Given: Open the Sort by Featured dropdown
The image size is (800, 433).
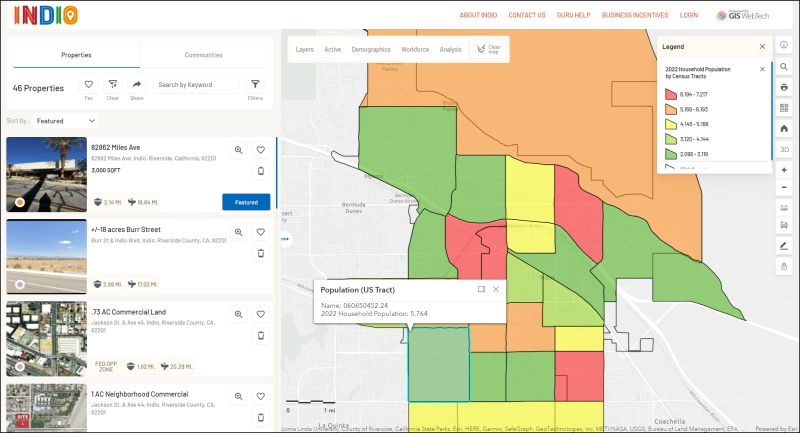Looking at the screenshot, I should click(65, 121).
